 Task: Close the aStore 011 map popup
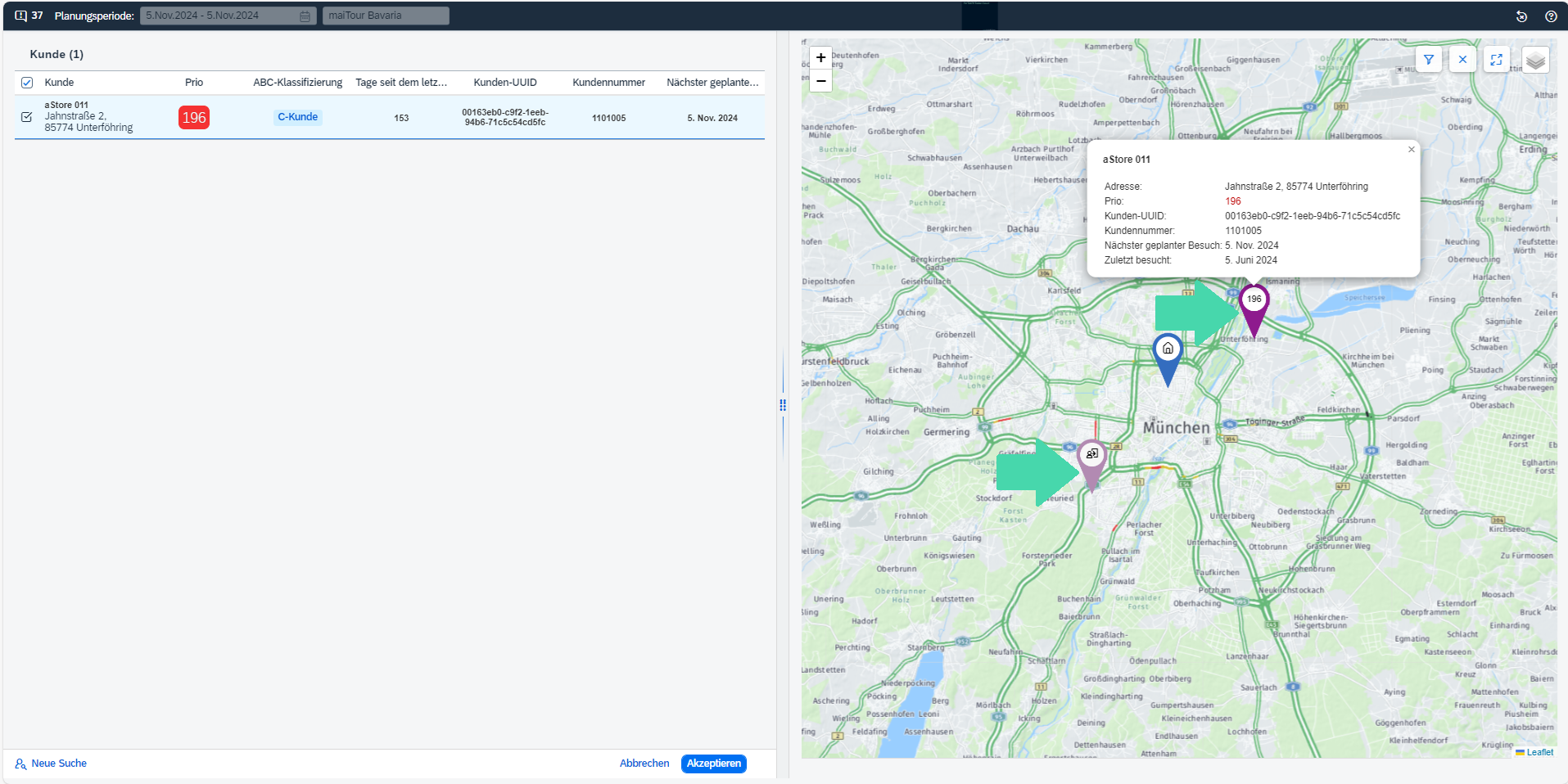pos(1412,150)
